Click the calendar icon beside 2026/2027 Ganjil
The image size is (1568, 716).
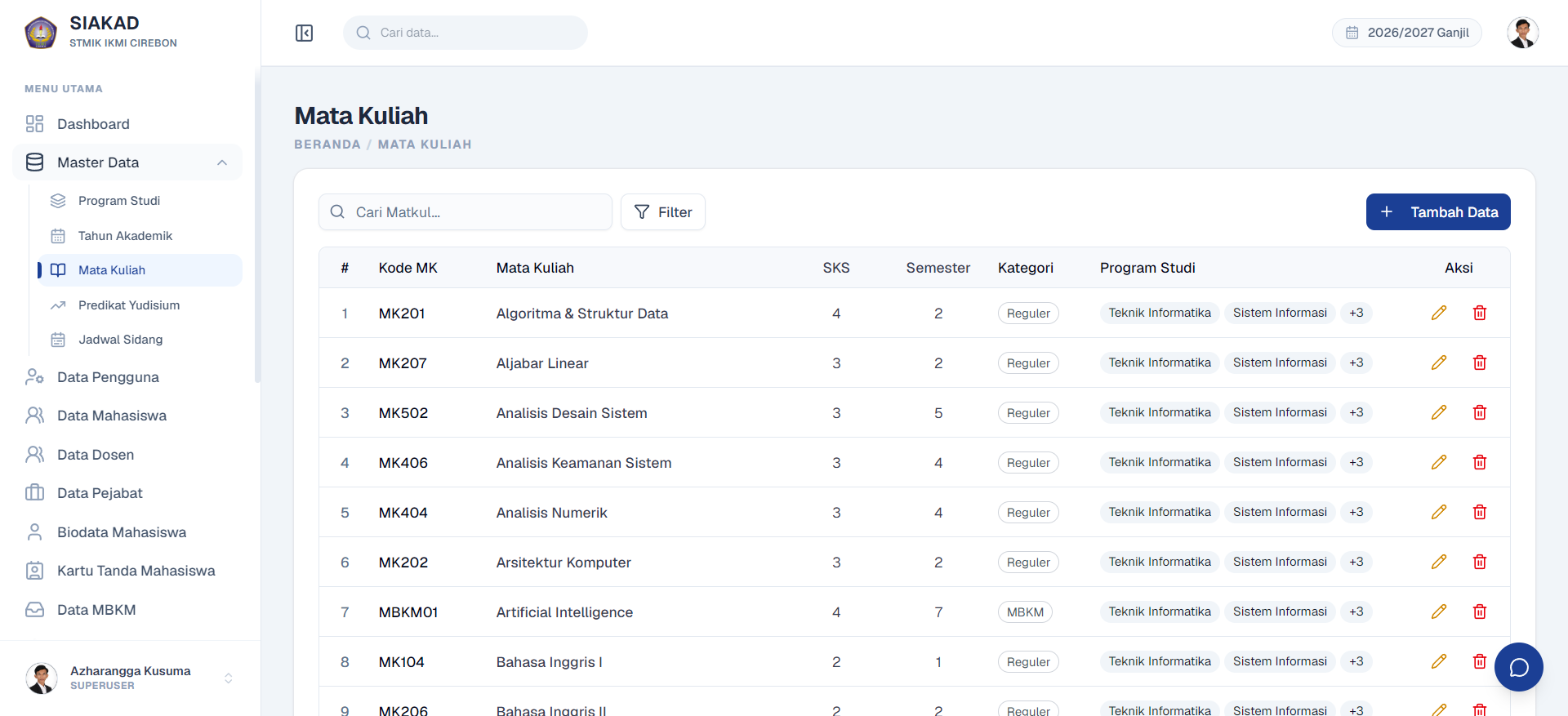click(1352, 33)
